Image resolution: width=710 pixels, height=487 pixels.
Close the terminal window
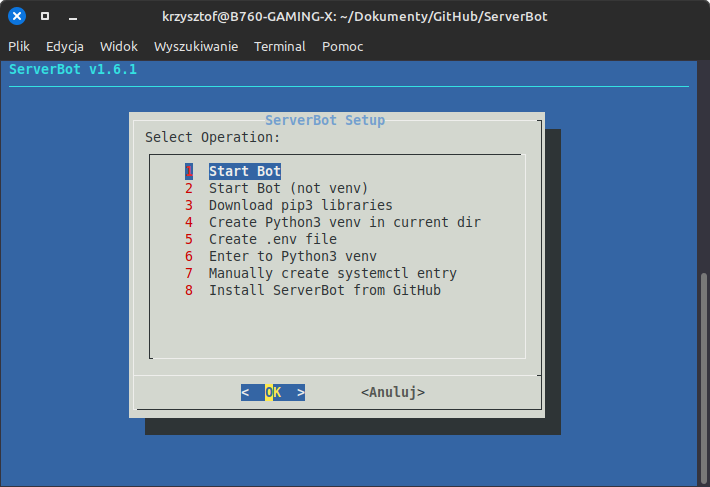17,16
